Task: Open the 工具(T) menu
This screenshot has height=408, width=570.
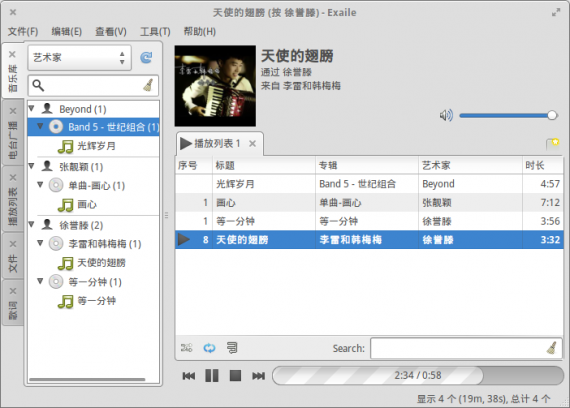Action: [155, 32]
